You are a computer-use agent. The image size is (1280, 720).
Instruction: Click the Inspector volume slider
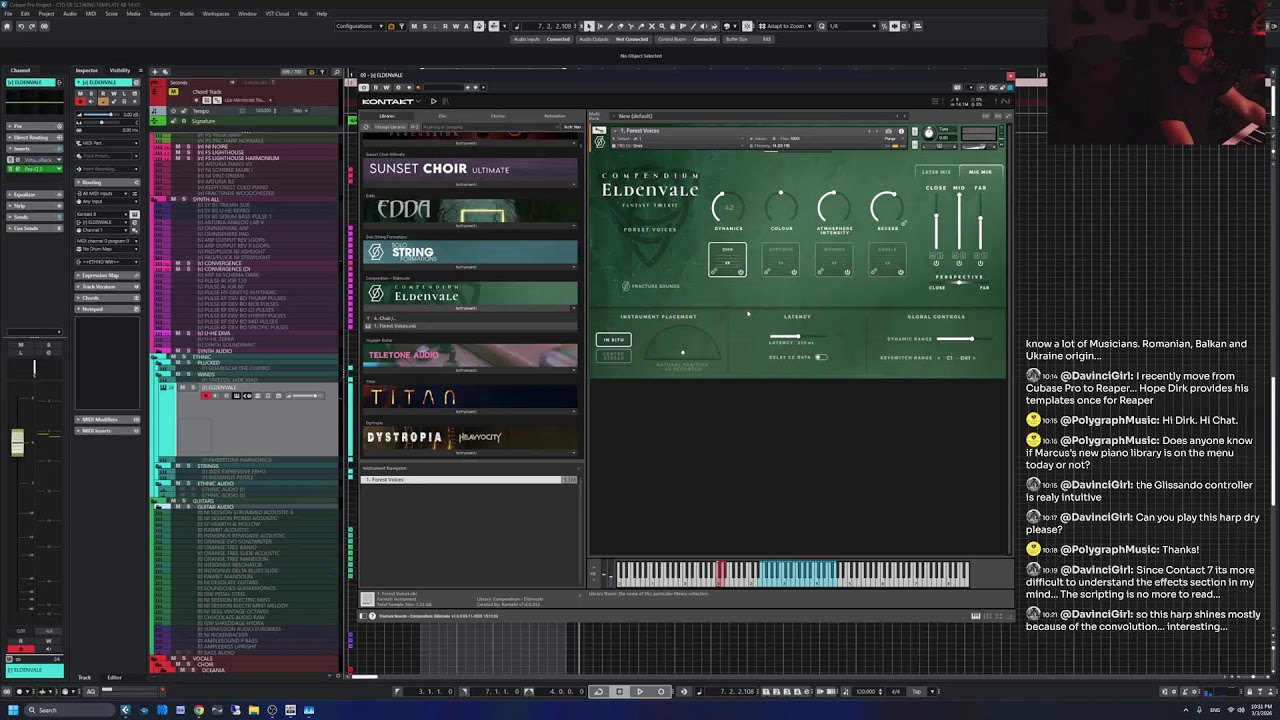coord(101,115)
